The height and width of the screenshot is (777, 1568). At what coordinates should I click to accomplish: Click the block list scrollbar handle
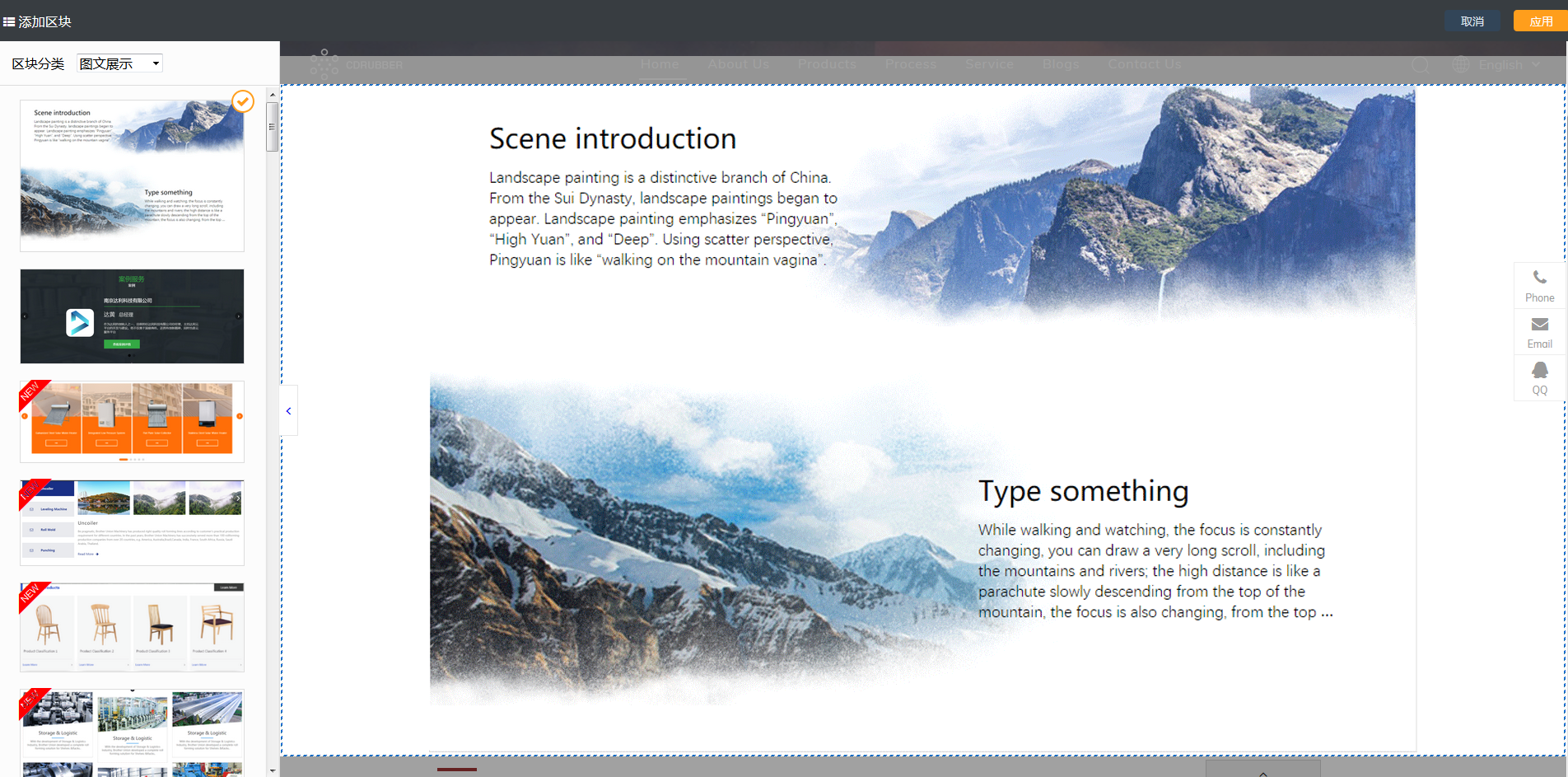tap(272, 127)
